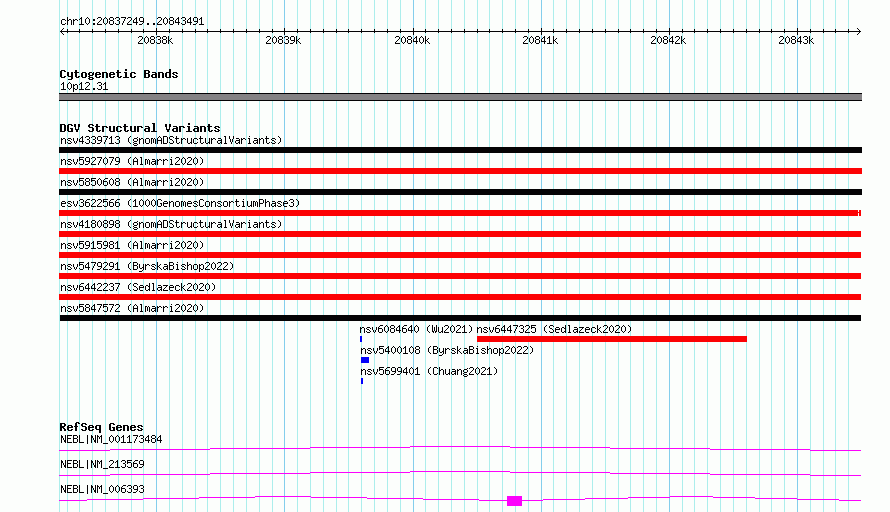Open variant nsv6442237 (Sedlazeck2020) label
Image resolution: width=890 pixels, height=512 pixels.
pos(138,287)
